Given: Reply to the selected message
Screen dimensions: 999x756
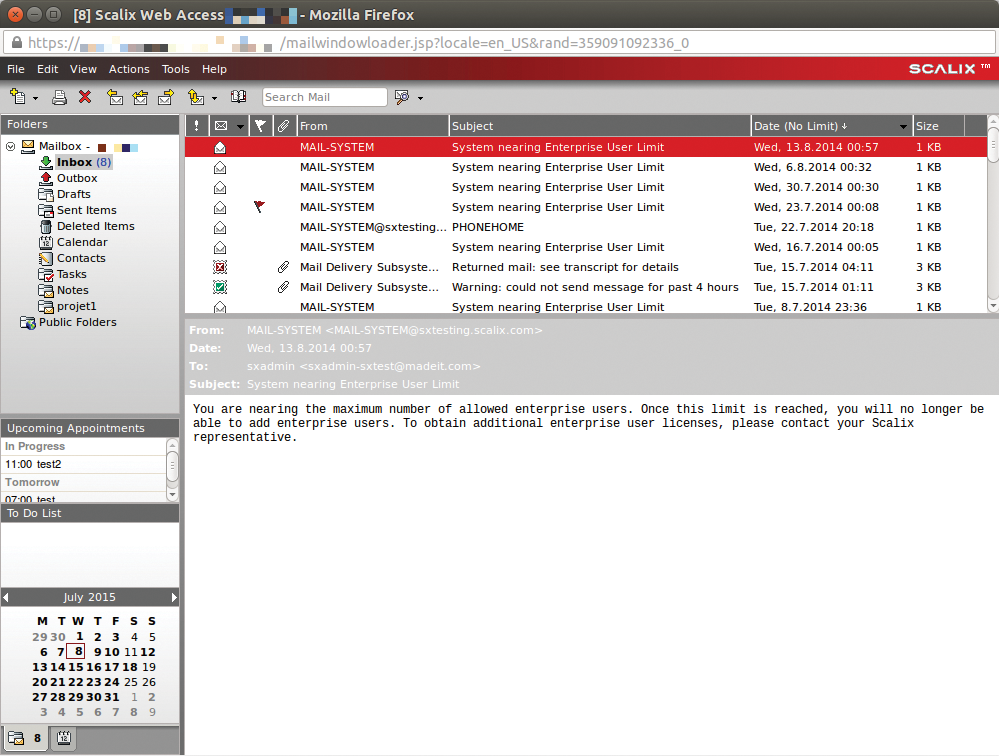Looking at the screenshot, I should click(115, 96).
